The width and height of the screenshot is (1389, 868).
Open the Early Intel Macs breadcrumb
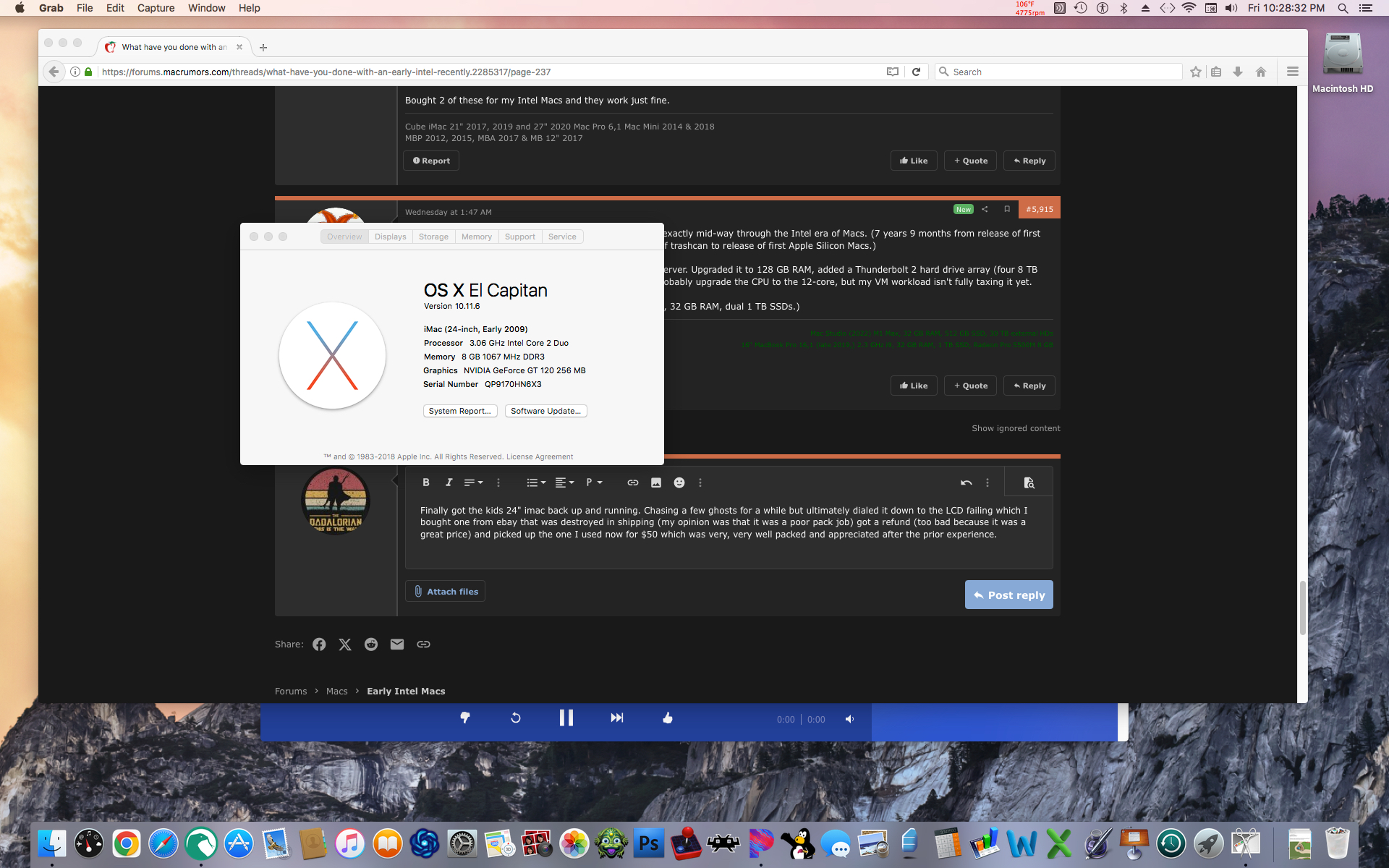[406, 692]
